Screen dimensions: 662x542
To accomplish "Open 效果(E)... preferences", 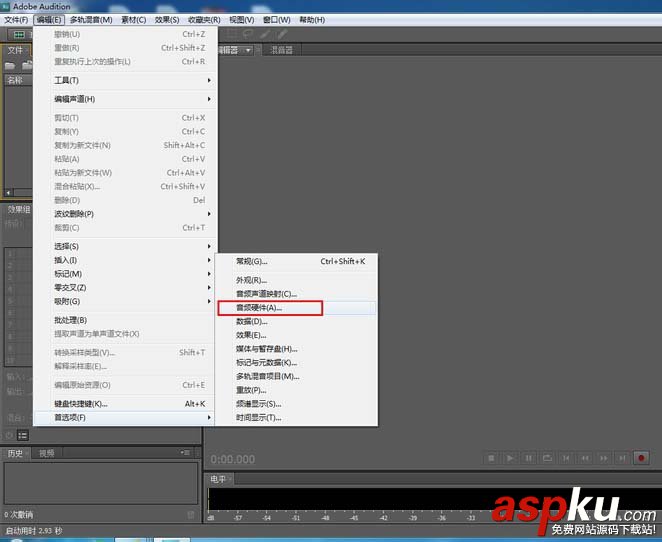I will tap(296, 335).
